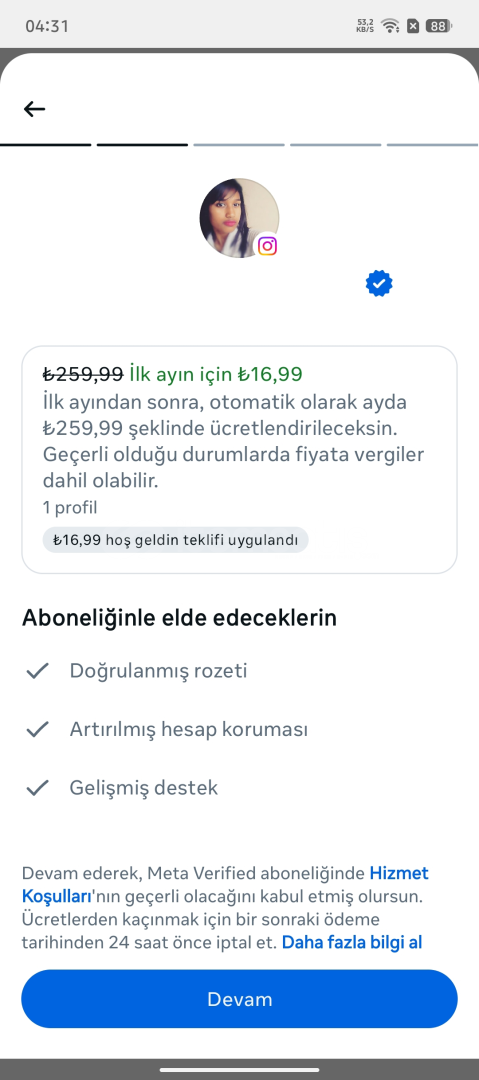Select the last progress step segment
Viewport: 479px width, 1080px height.
tap(433, 145)
